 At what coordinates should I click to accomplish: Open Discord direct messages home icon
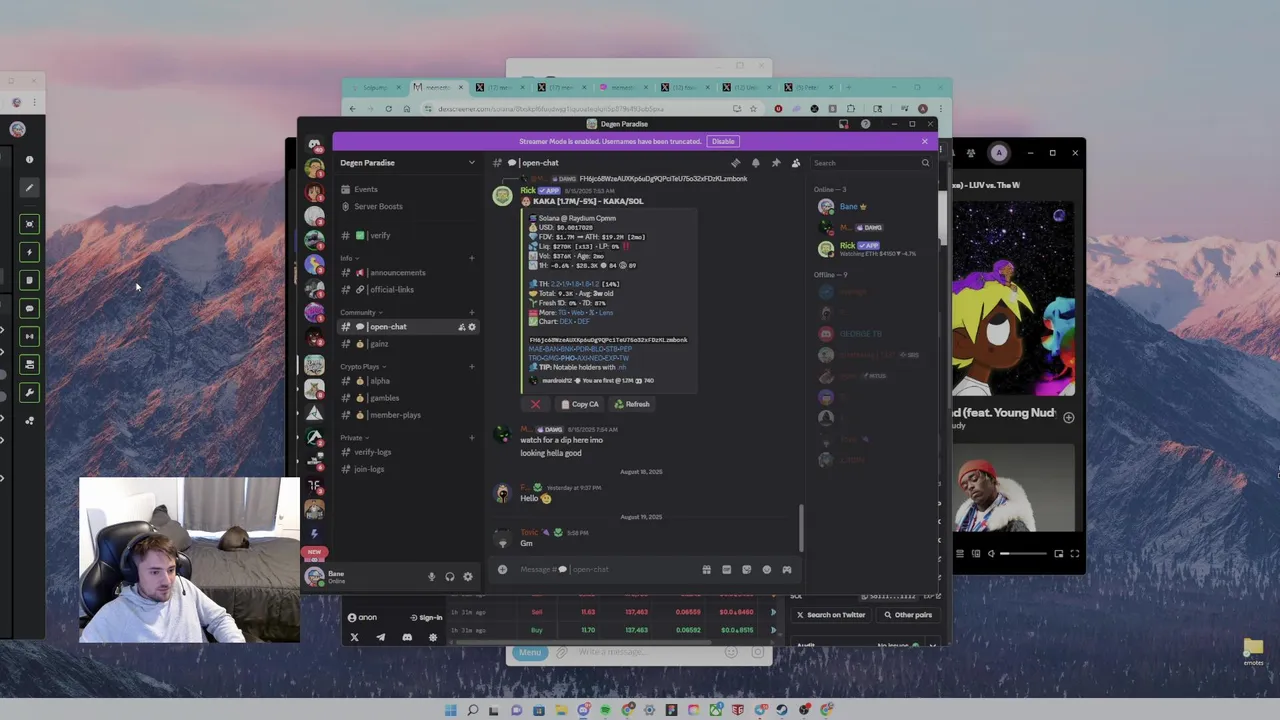coord(314,145)
